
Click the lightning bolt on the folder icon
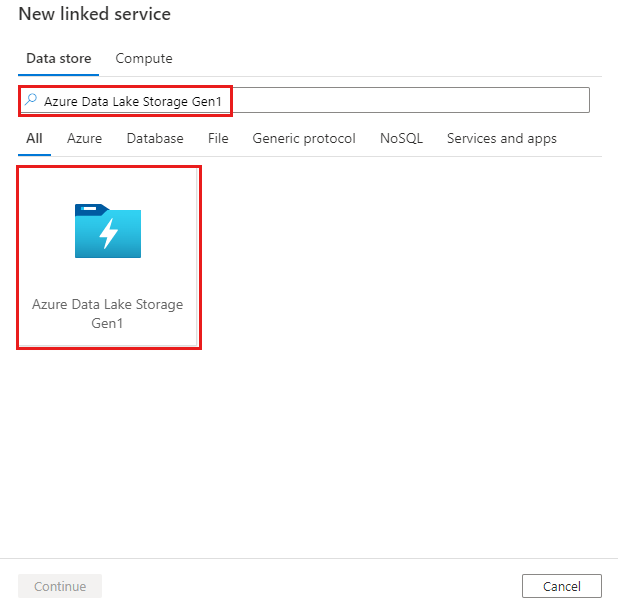(x=109, y=234)
